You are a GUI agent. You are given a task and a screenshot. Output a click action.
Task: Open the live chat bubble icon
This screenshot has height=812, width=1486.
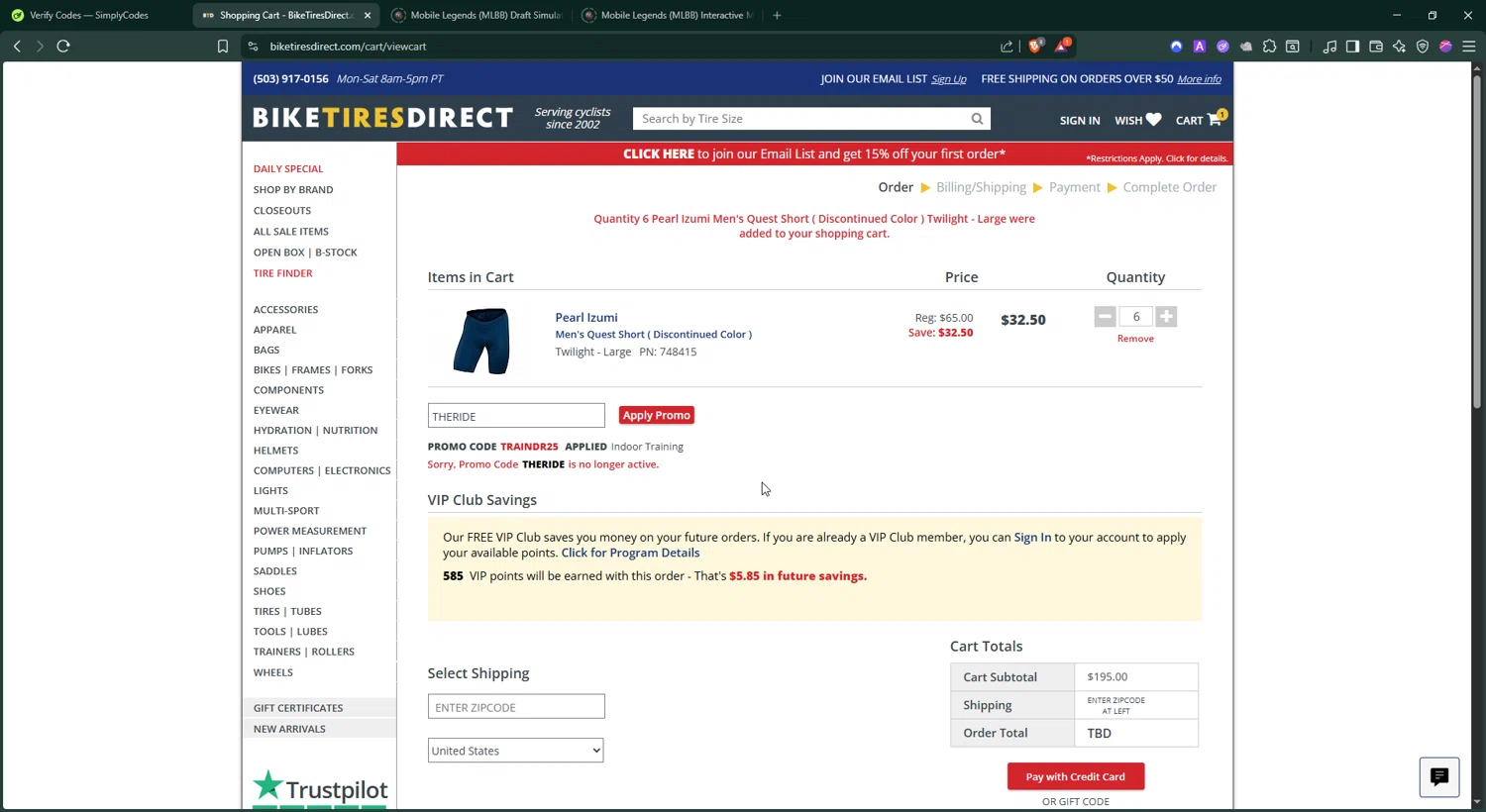coord(1439,777)
